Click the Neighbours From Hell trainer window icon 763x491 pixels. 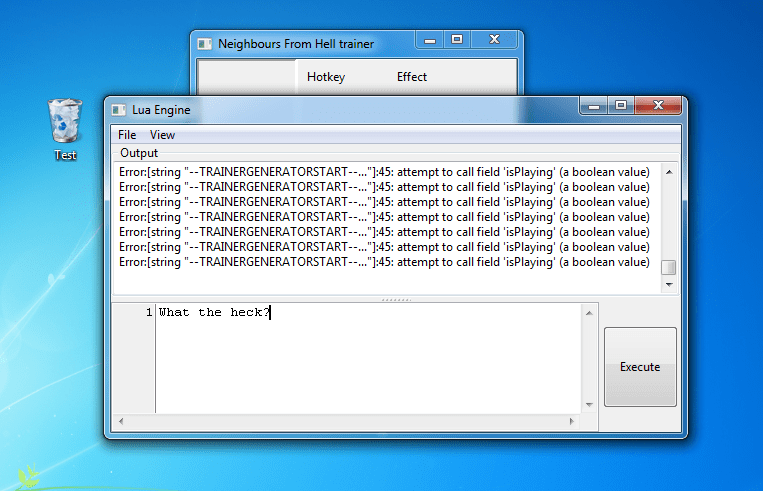204,44
